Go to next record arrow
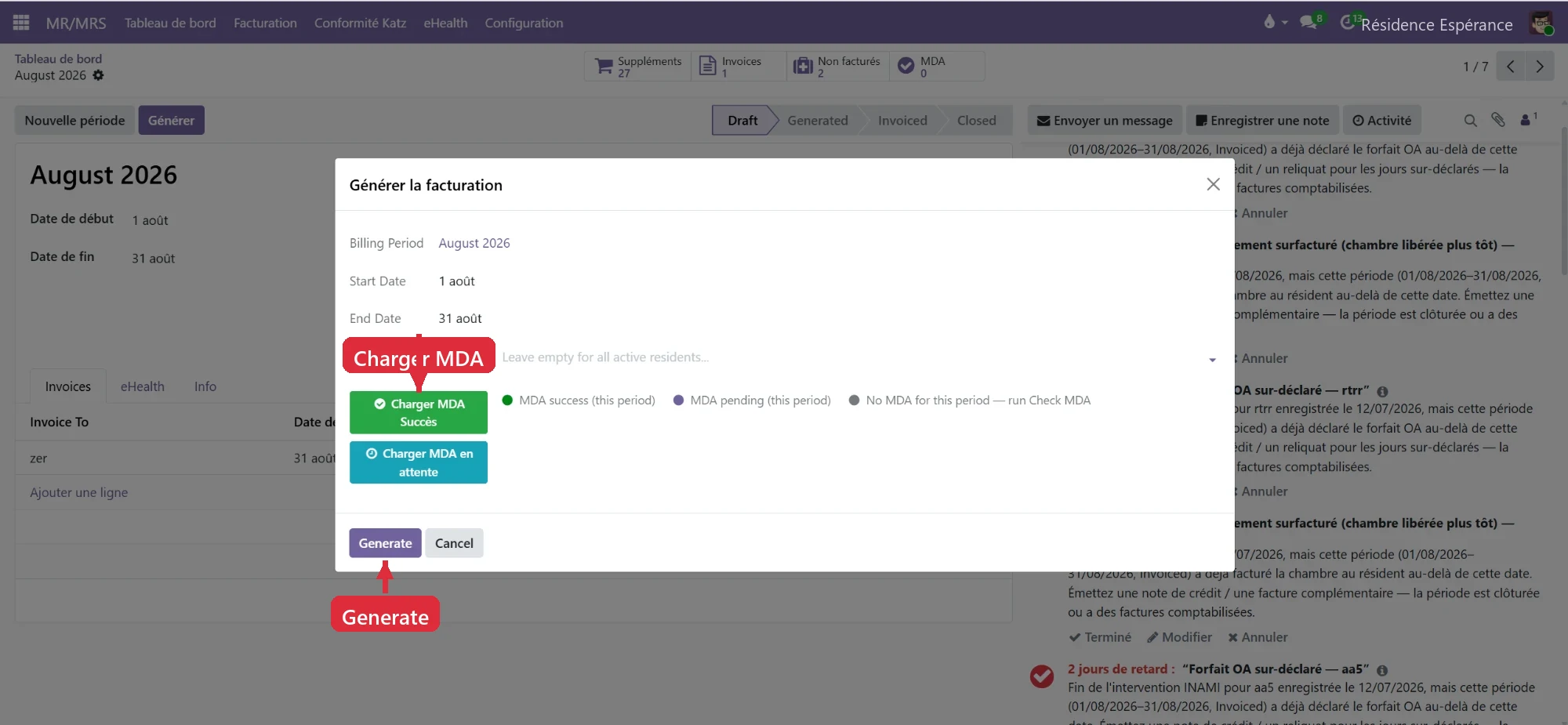The image size is (1568, 725). [1539, 67]
